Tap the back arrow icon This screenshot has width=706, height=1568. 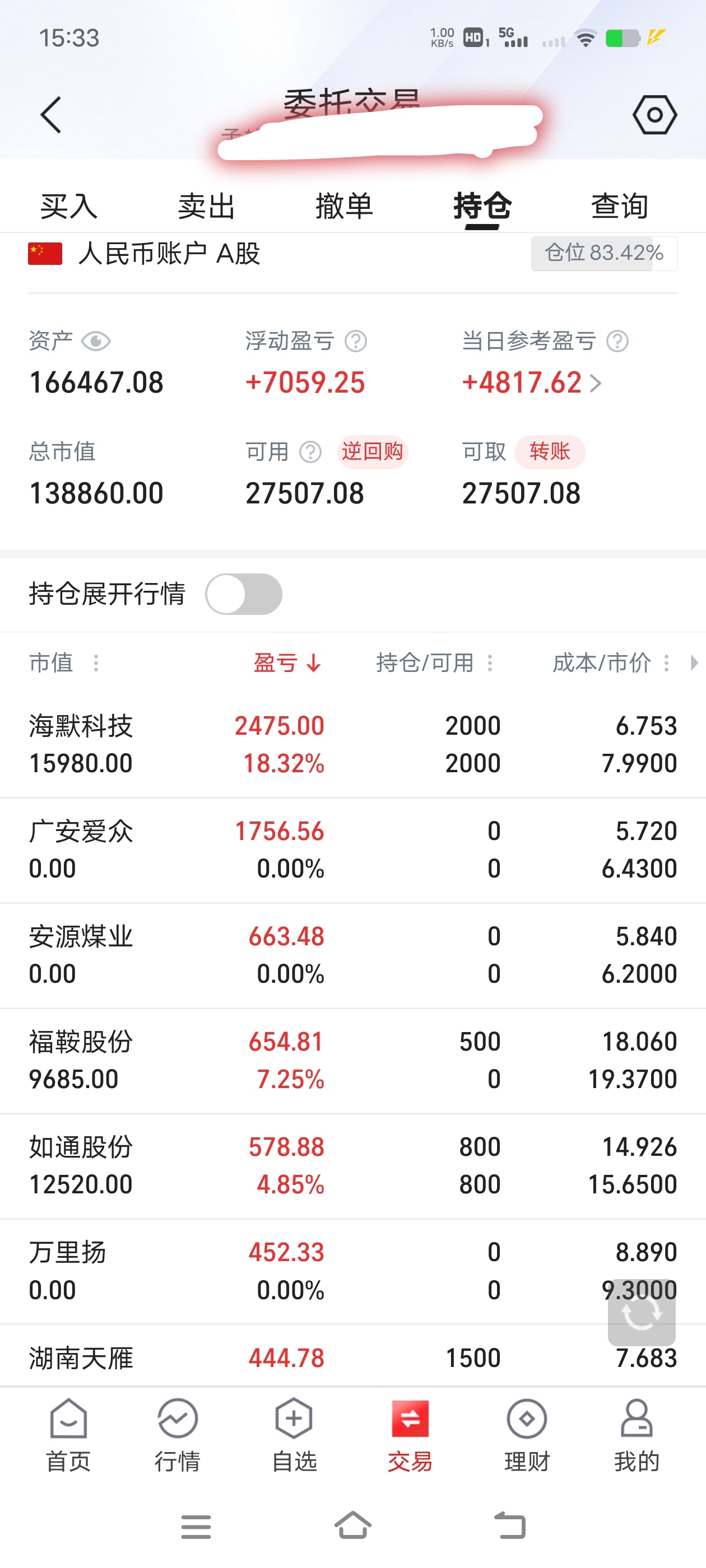point(51,114)
